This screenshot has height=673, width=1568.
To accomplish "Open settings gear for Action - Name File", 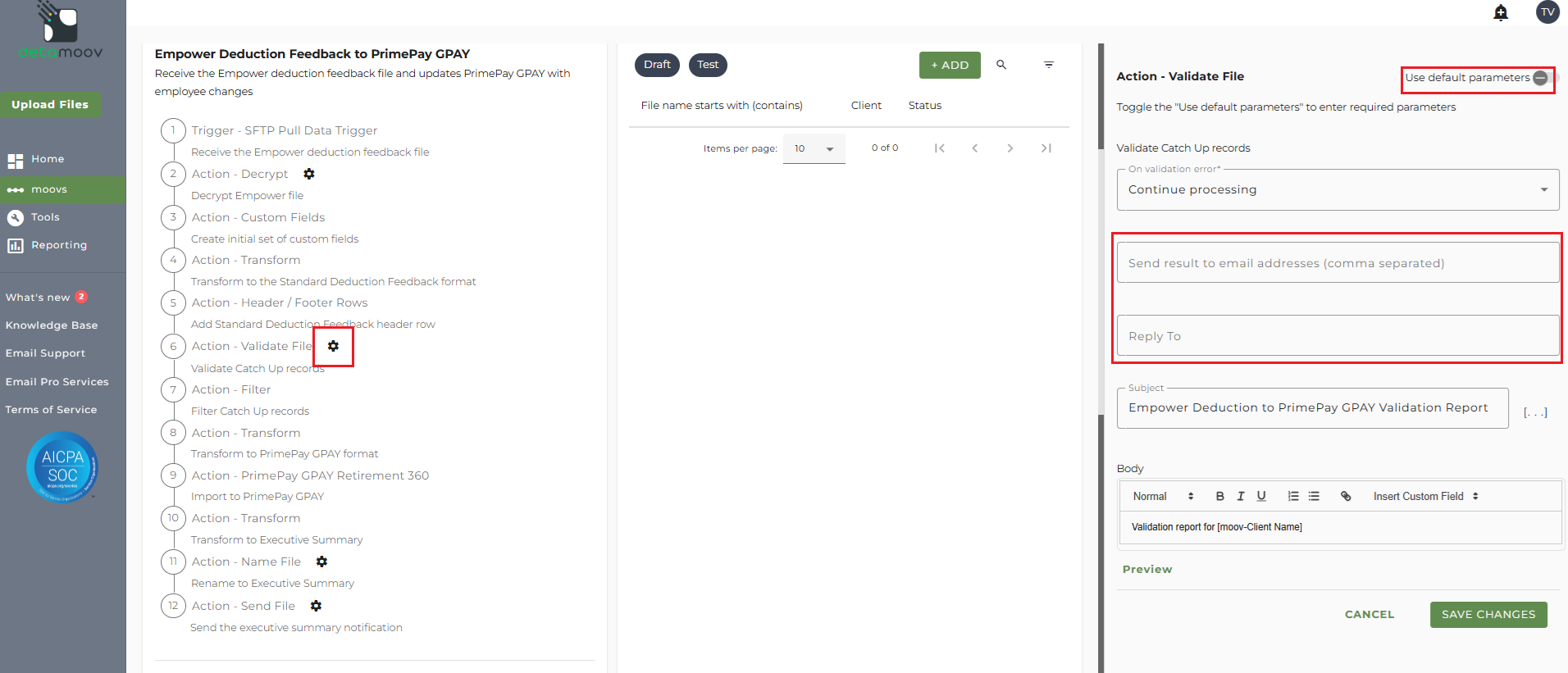I will (322, 562).
